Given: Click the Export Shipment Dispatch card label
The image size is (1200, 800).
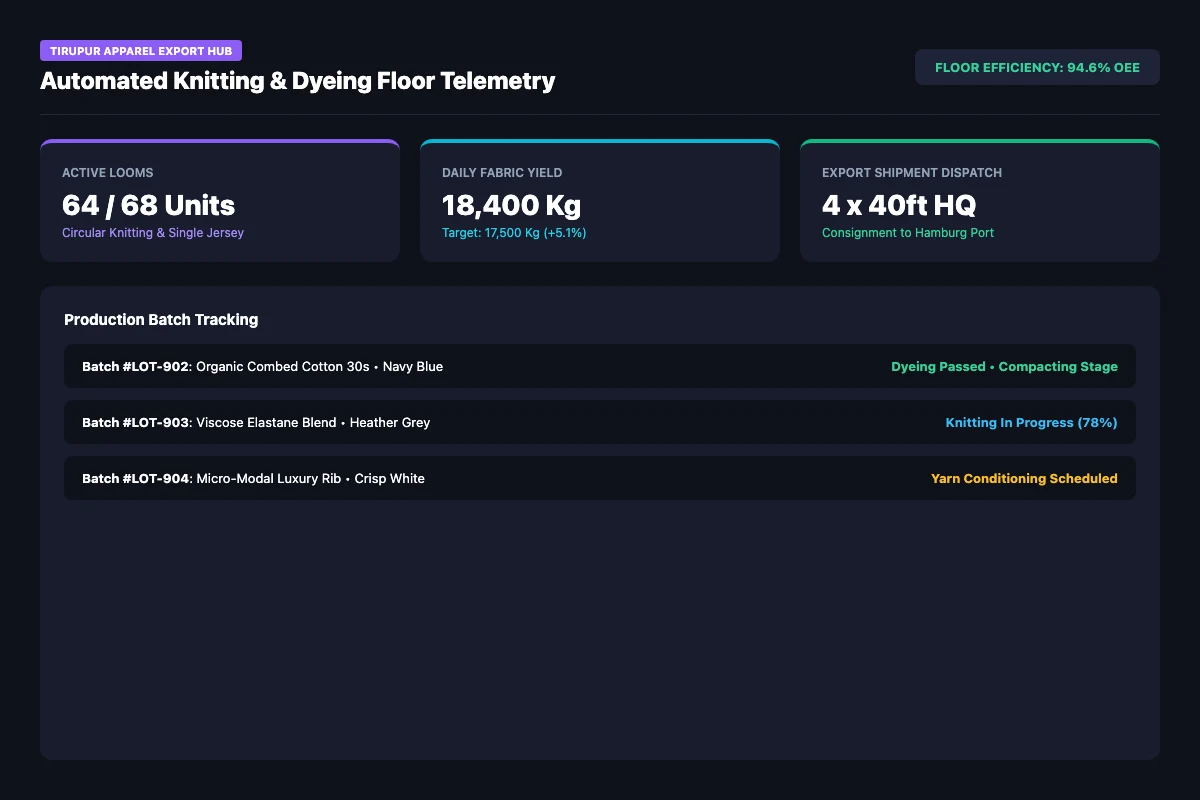Looking at the screenshot, I should point(912,173).
